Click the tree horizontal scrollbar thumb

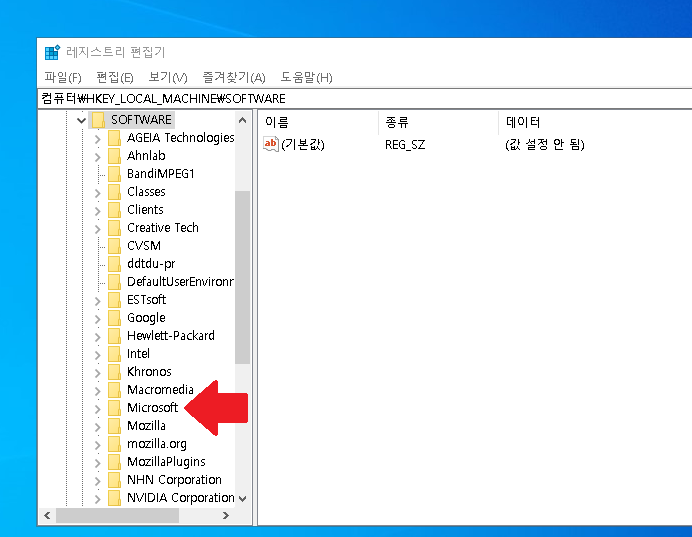117,515
